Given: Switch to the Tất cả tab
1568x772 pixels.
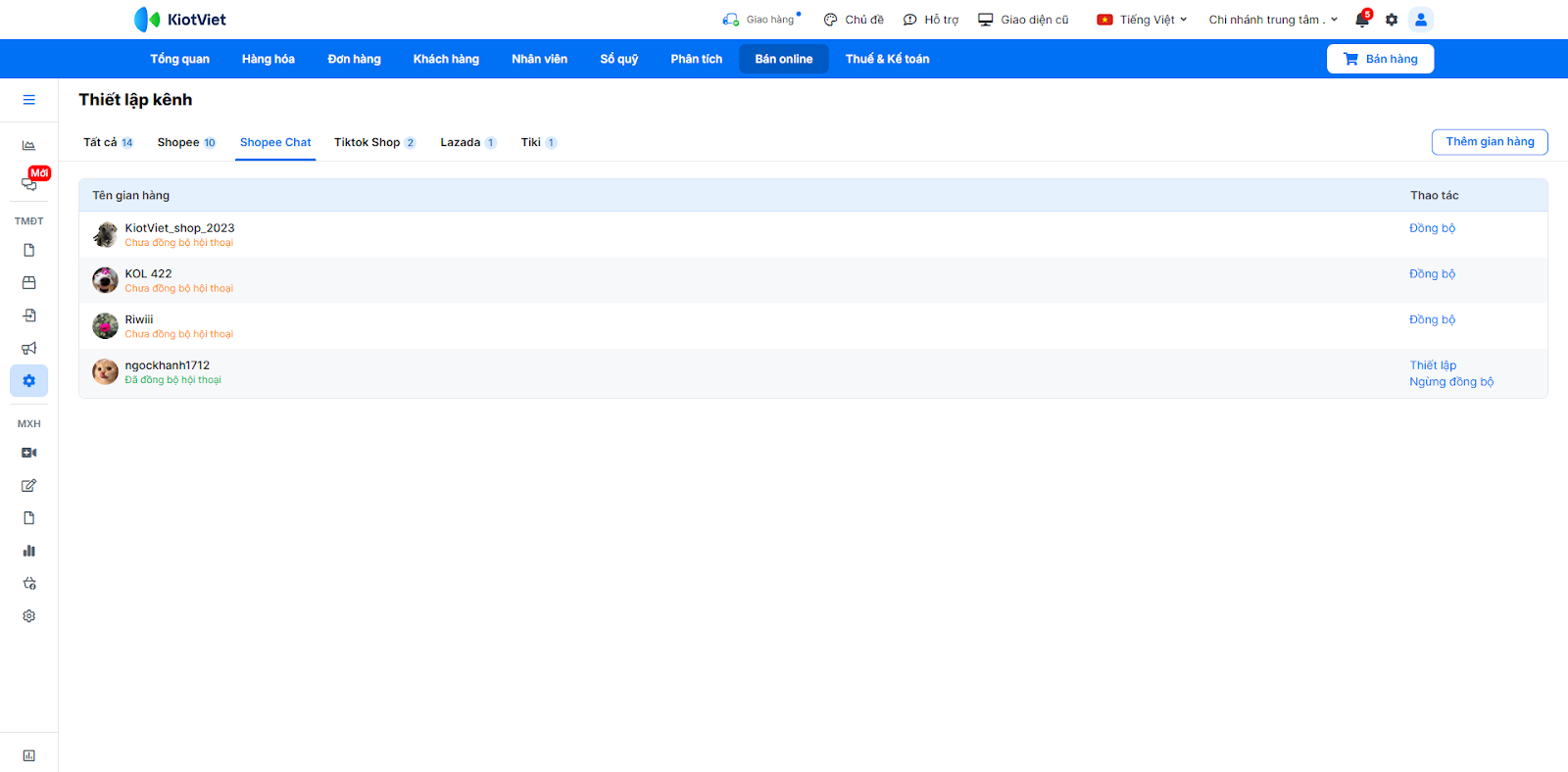Looking at the screenshot, I should (108, 143).
